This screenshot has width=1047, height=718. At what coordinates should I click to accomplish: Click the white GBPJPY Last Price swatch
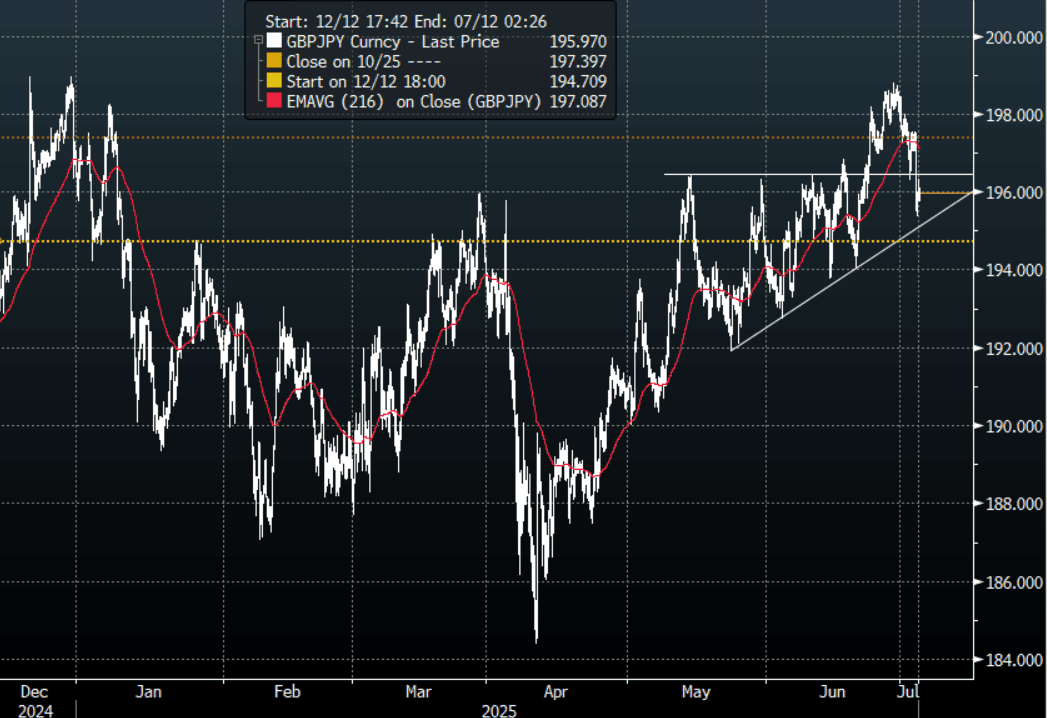274,42
